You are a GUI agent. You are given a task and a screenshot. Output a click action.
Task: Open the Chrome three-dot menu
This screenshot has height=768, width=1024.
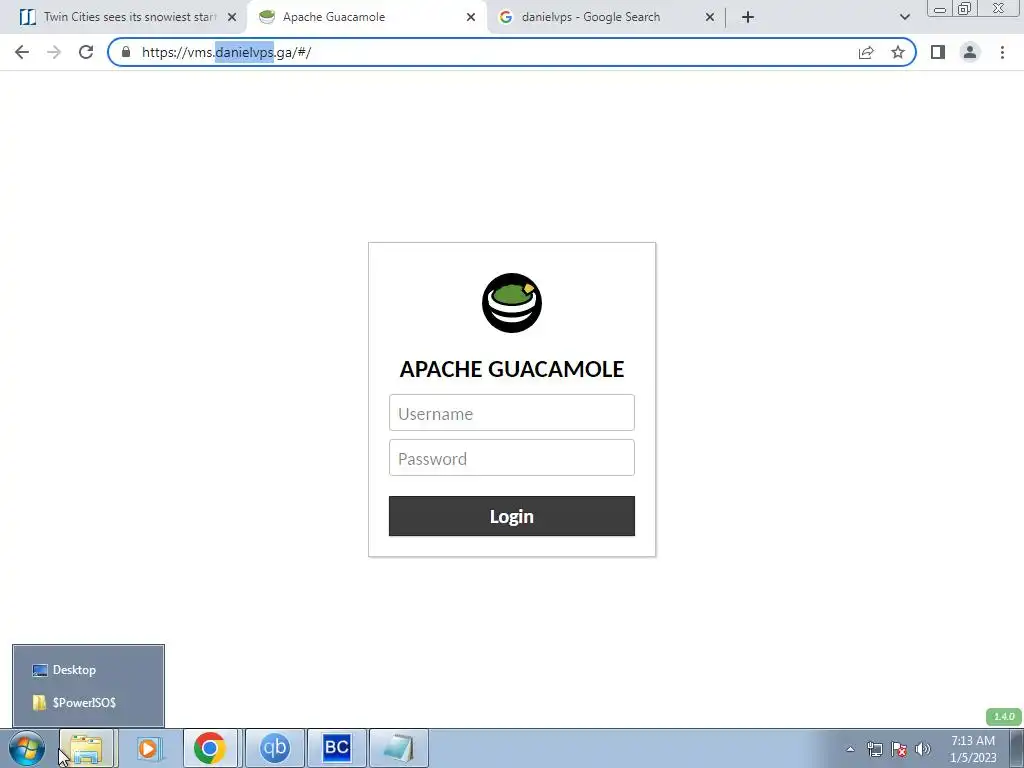point(1002,52)
